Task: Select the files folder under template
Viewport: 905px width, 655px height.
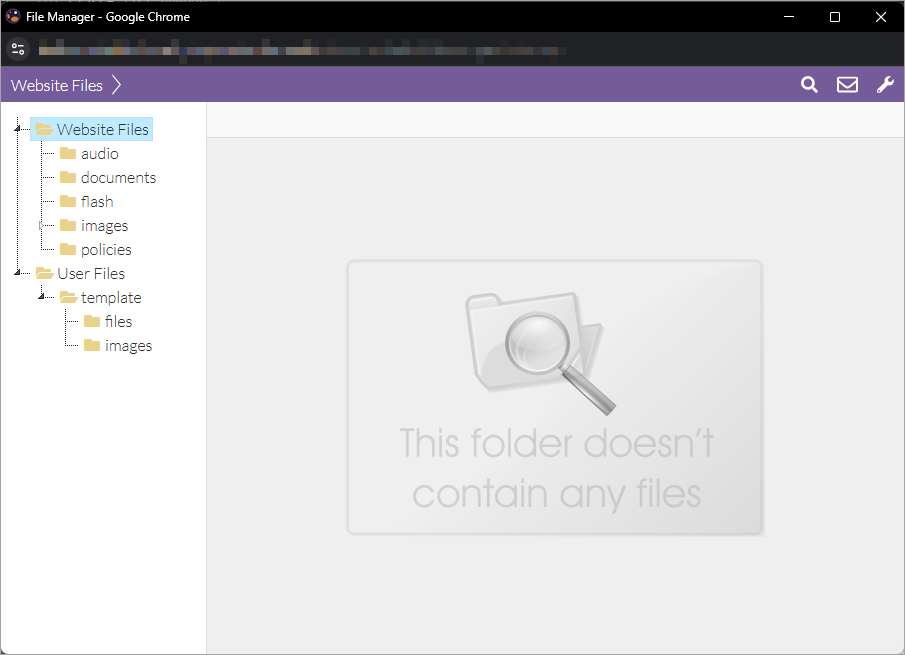Action: click(x=118, y=321)
